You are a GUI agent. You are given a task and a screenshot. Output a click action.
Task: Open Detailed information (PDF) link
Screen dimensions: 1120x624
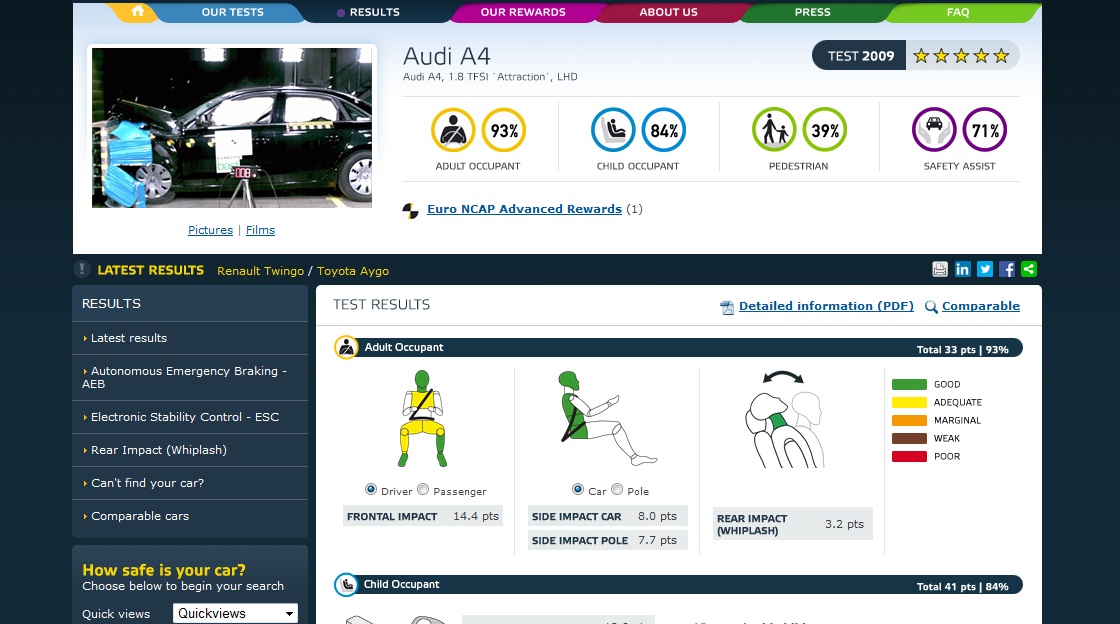pos(826,306)
